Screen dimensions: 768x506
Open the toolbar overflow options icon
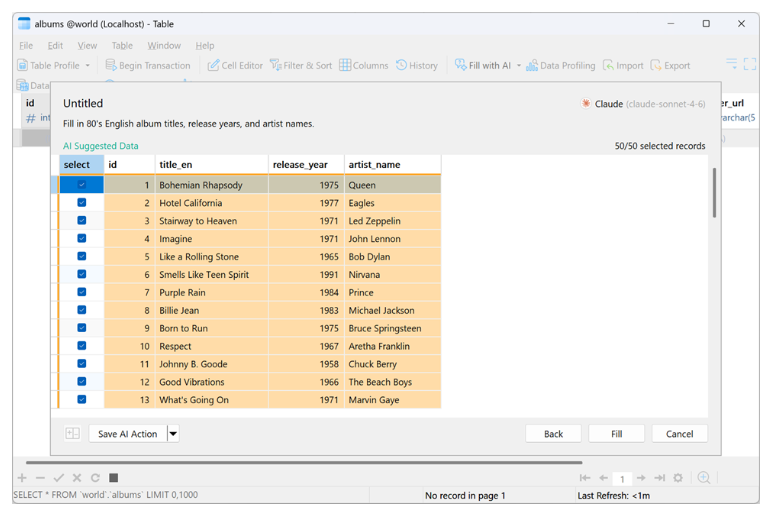pyautogui.click(x=731, y=64)
